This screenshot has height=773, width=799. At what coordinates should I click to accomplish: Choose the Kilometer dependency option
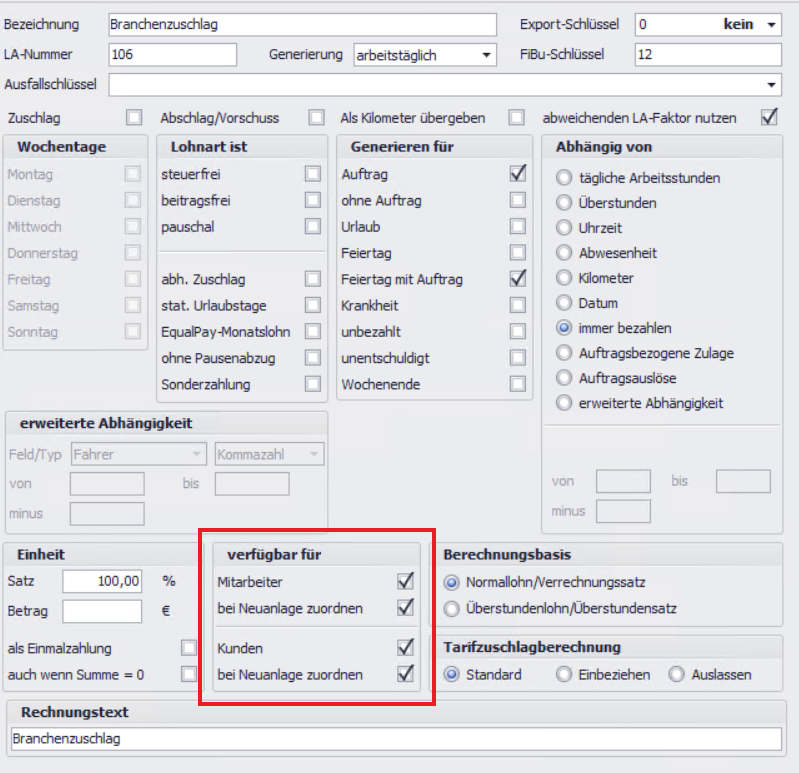(x=564, y=278)
